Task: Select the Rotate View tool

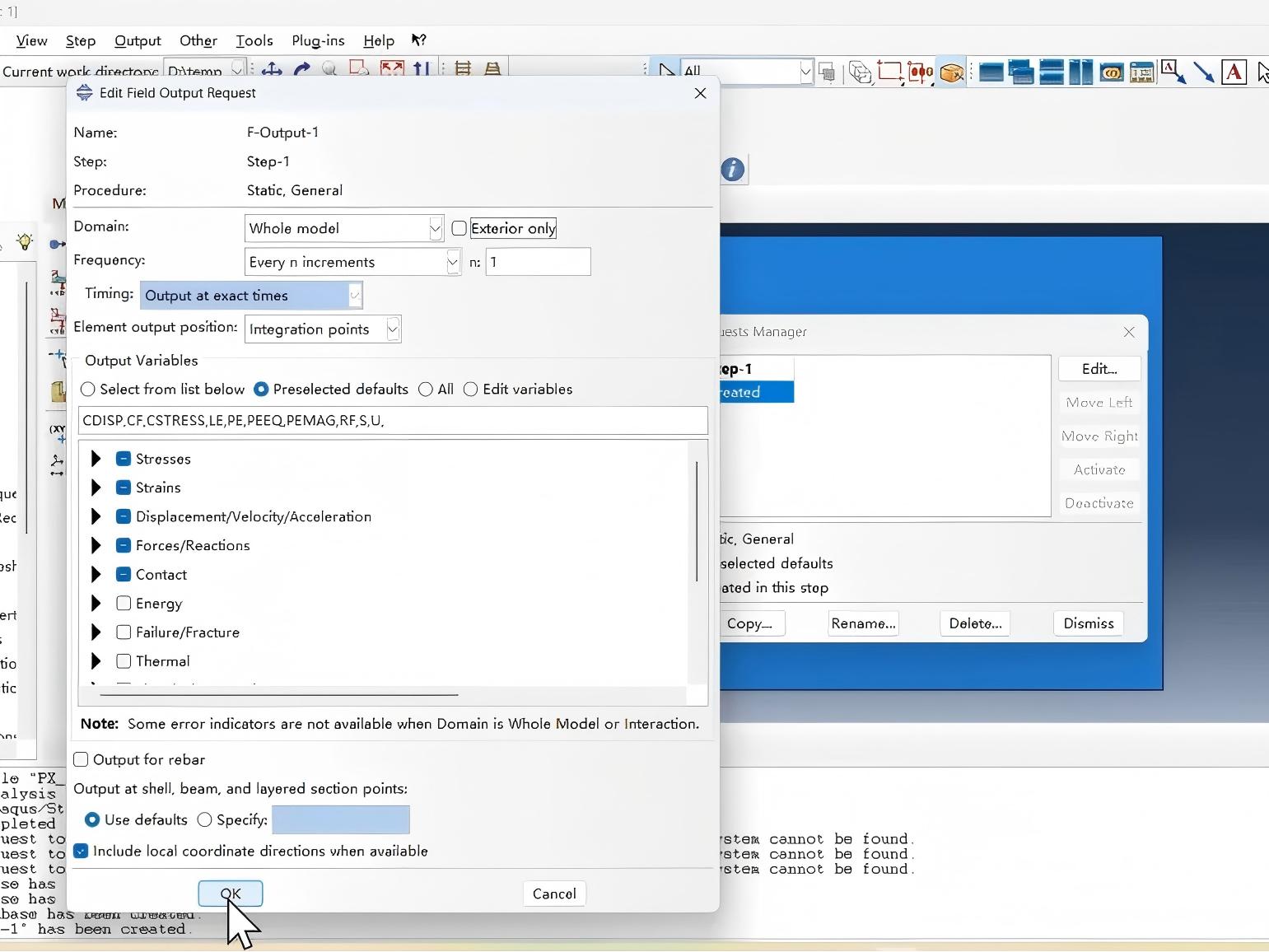Action: [301, 71]
